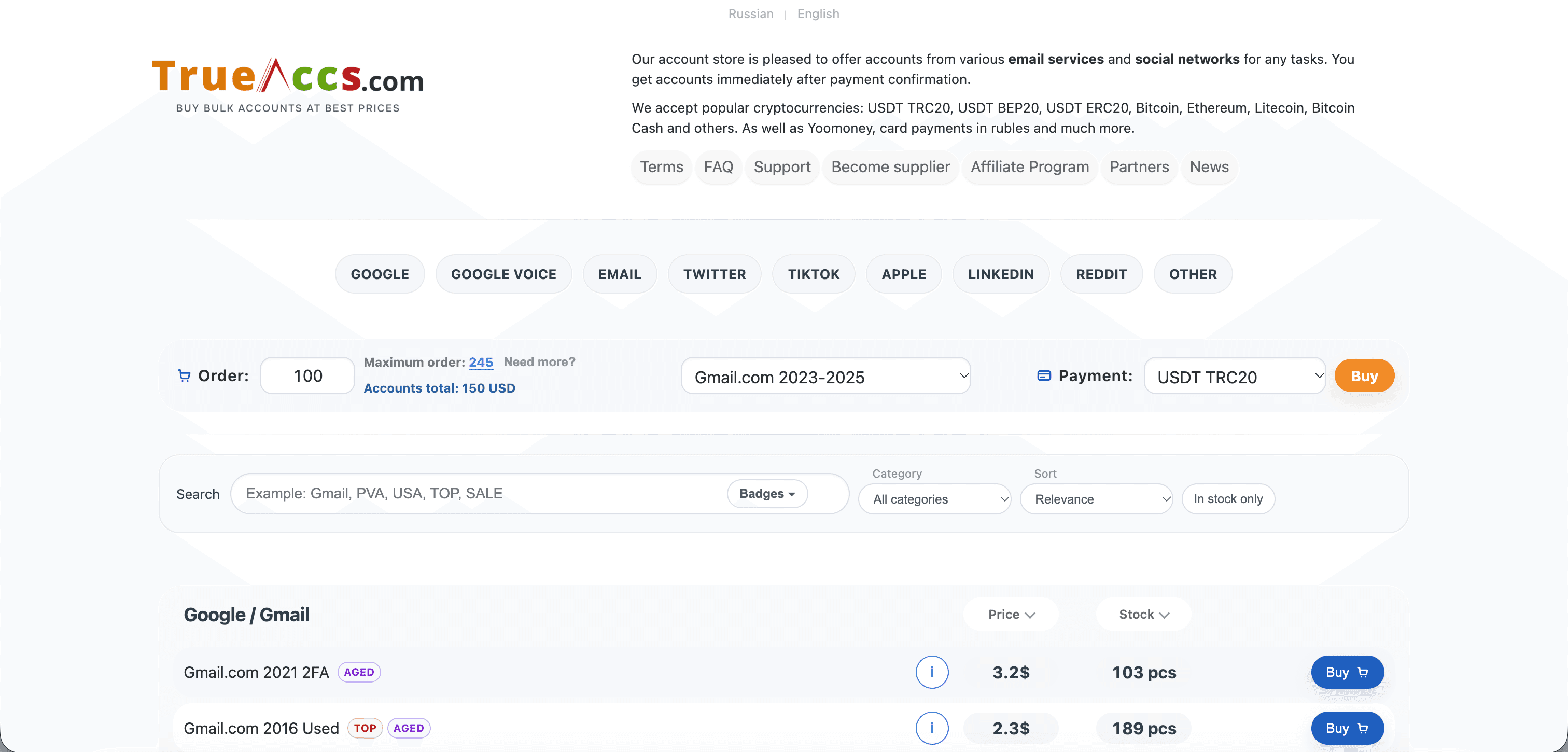1568x752 pixels.
Task: Click the orange Buy button
Action: click(1364, 375)
